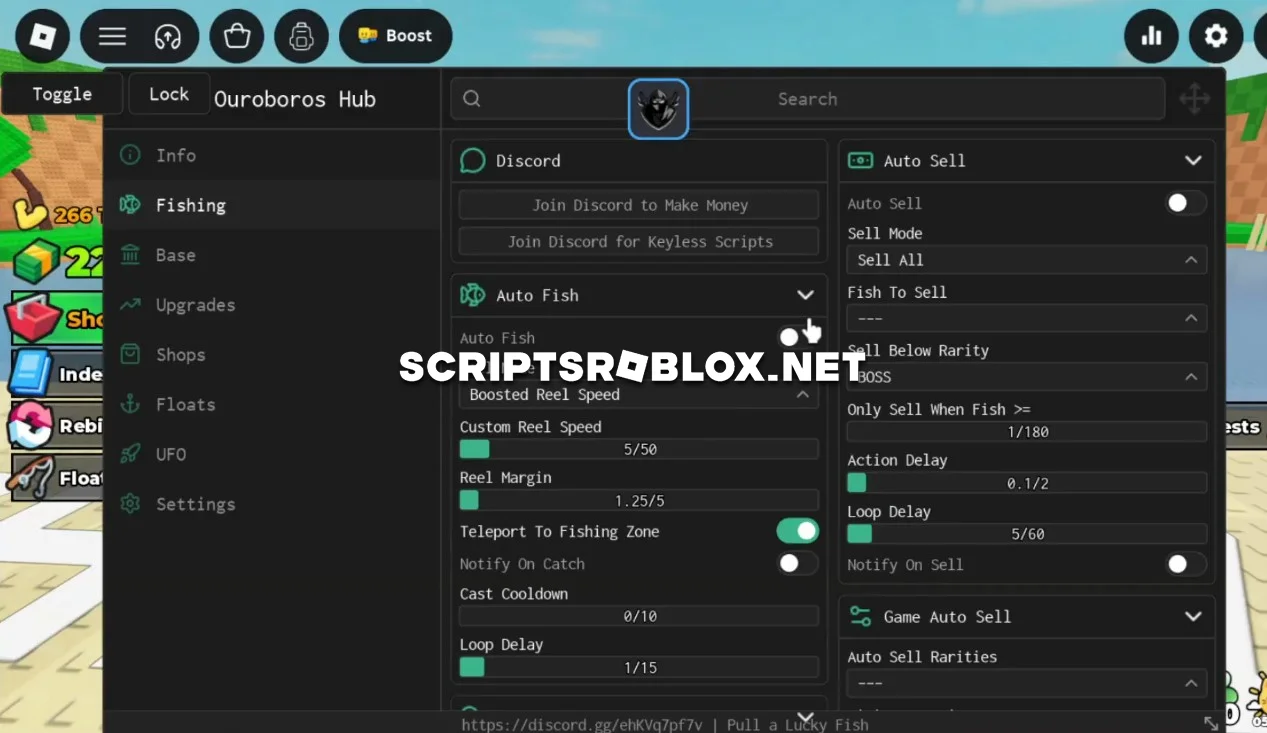Click the move window cross-arrows icon
Image resolution: width=1267 pixels, height=733 pixels.
point(1195,99)
